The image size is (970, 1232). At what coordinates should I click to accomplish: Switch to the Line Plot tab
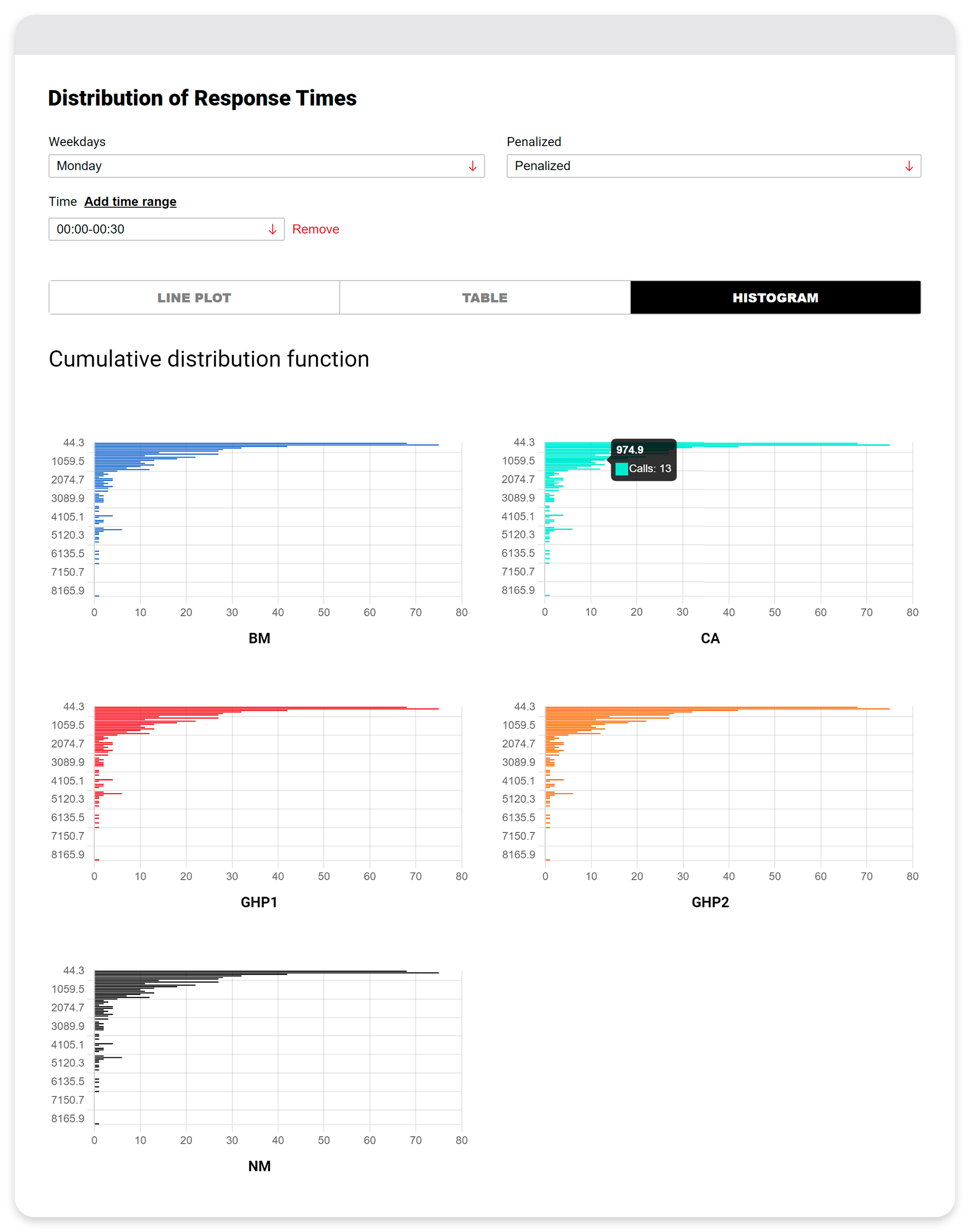194,297
